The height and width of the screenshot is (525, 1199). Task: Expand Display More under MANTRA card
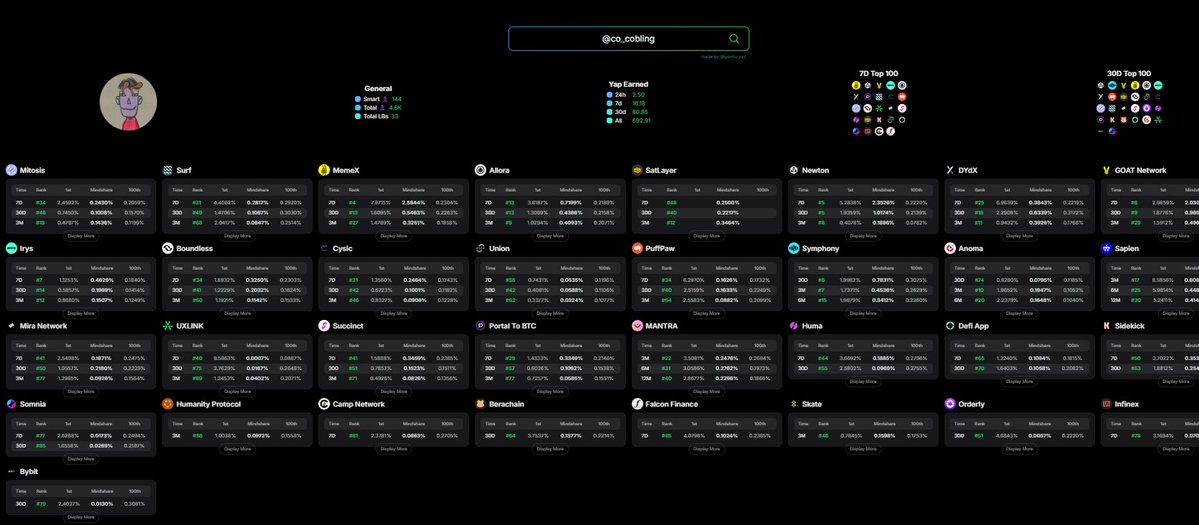tap(707, 391)
